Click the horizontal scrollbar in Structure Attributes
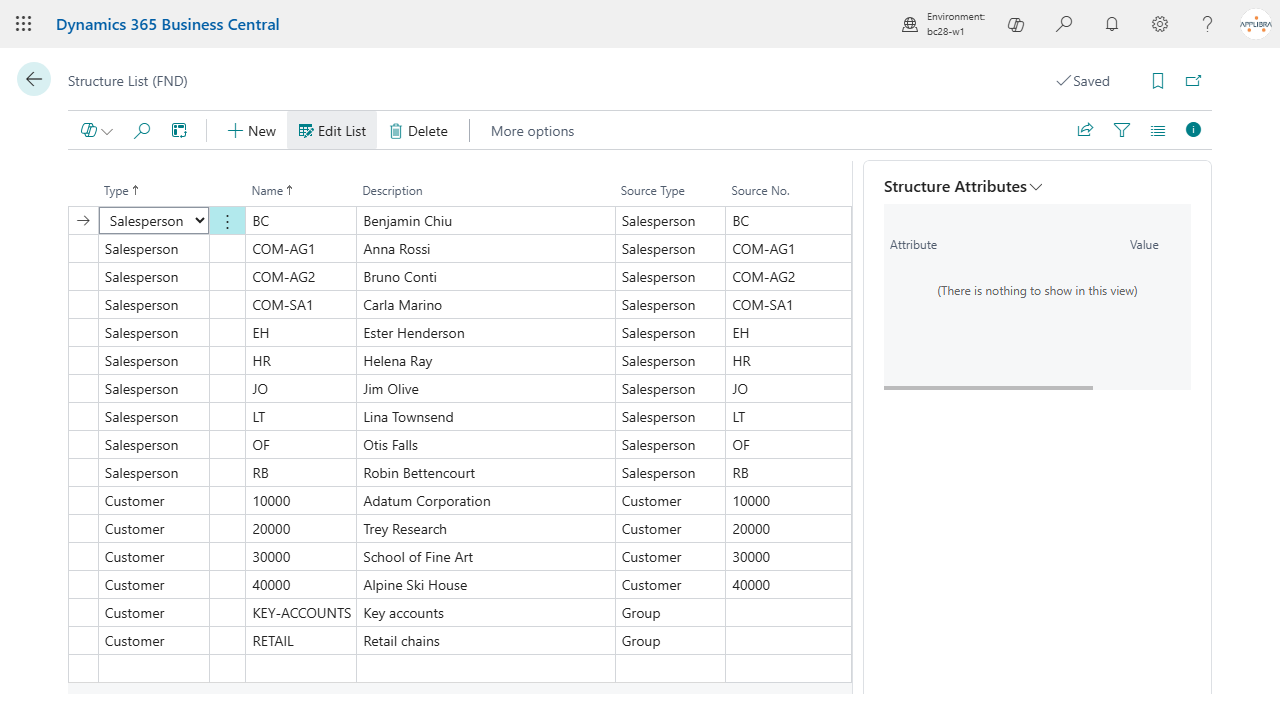The width and height of the screenshot is (1280, 720). click(x=988, y=387)
